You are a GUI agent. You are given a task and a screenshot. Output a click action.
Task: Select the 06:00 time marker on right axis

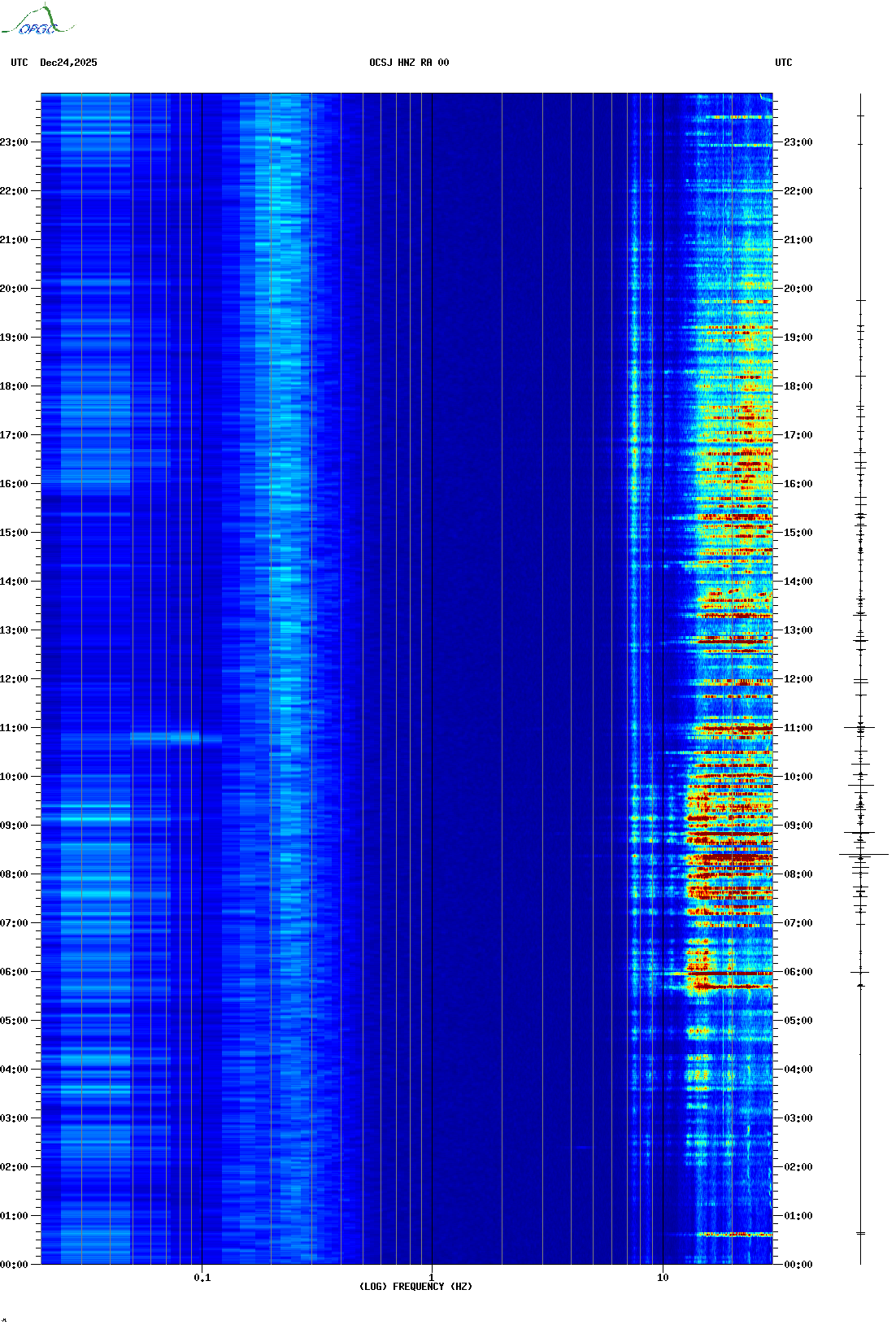pyautogui.click(x=798, y=972)
